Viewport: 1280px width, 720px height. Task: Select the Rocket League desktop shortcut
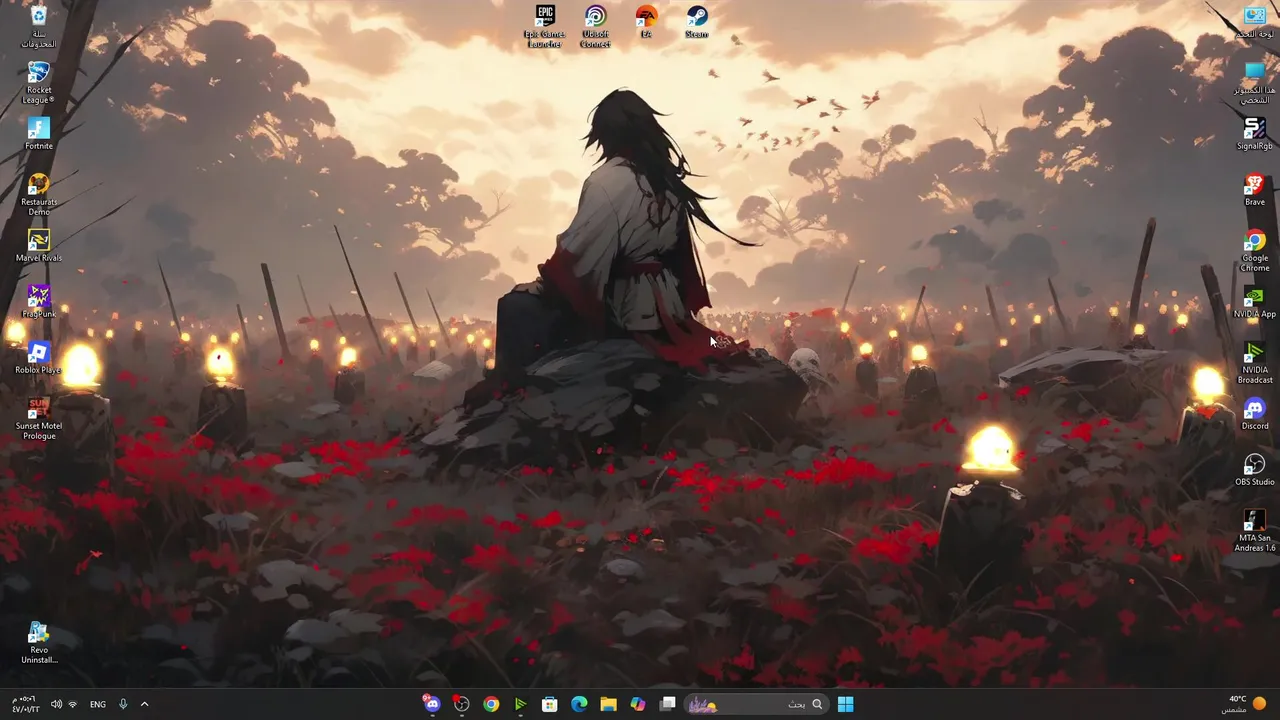38,83
